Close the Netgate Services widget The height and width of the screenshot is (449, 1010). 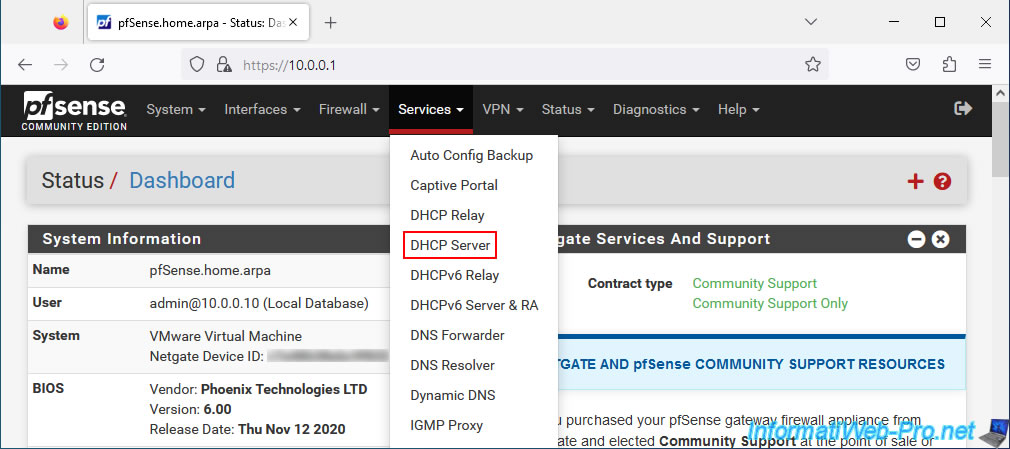940,240
